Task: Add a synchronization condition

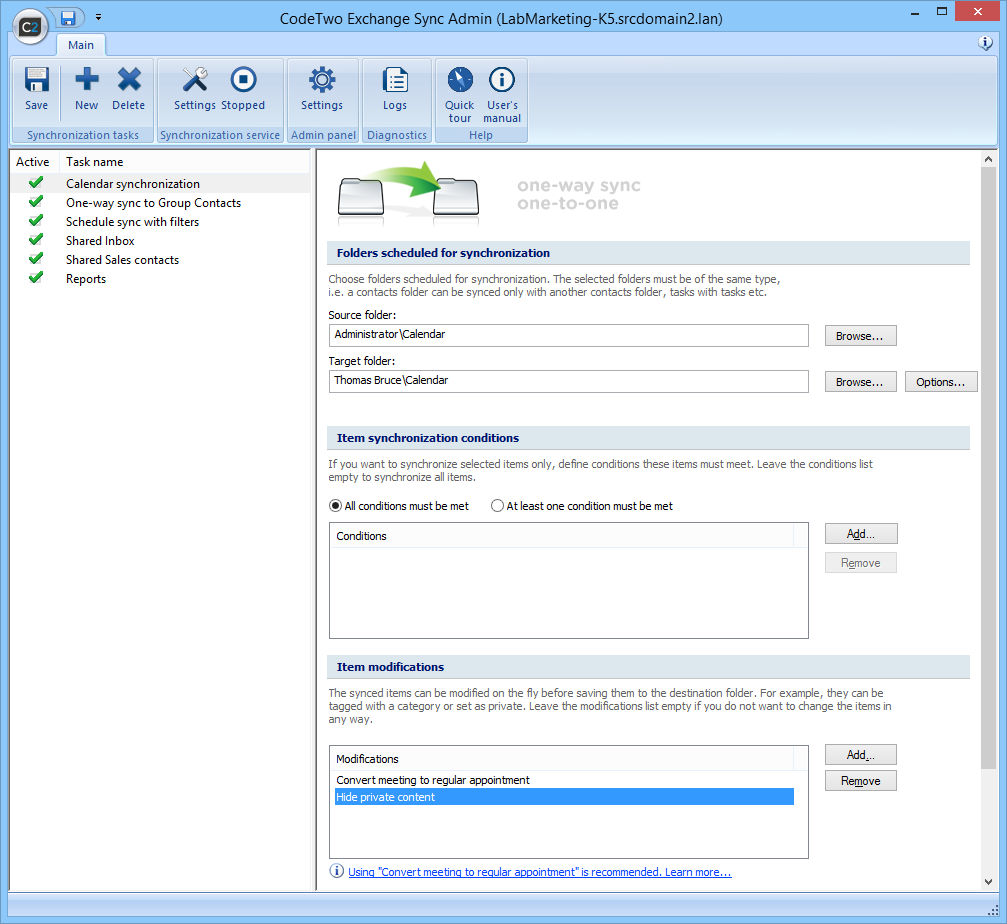Action: click(x=861, y=534)
